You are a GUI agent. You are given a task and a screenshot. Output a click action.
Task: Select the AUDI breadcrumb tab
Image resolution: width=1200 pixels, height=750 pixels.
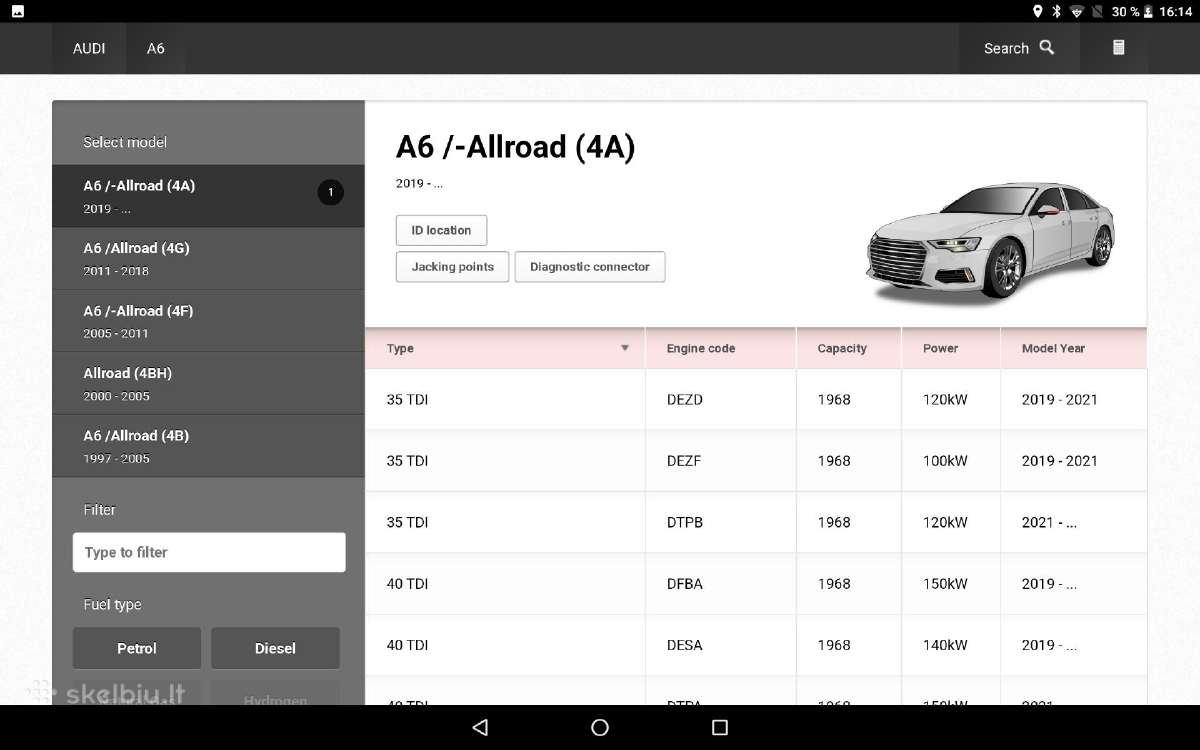[x=89, y=48]
